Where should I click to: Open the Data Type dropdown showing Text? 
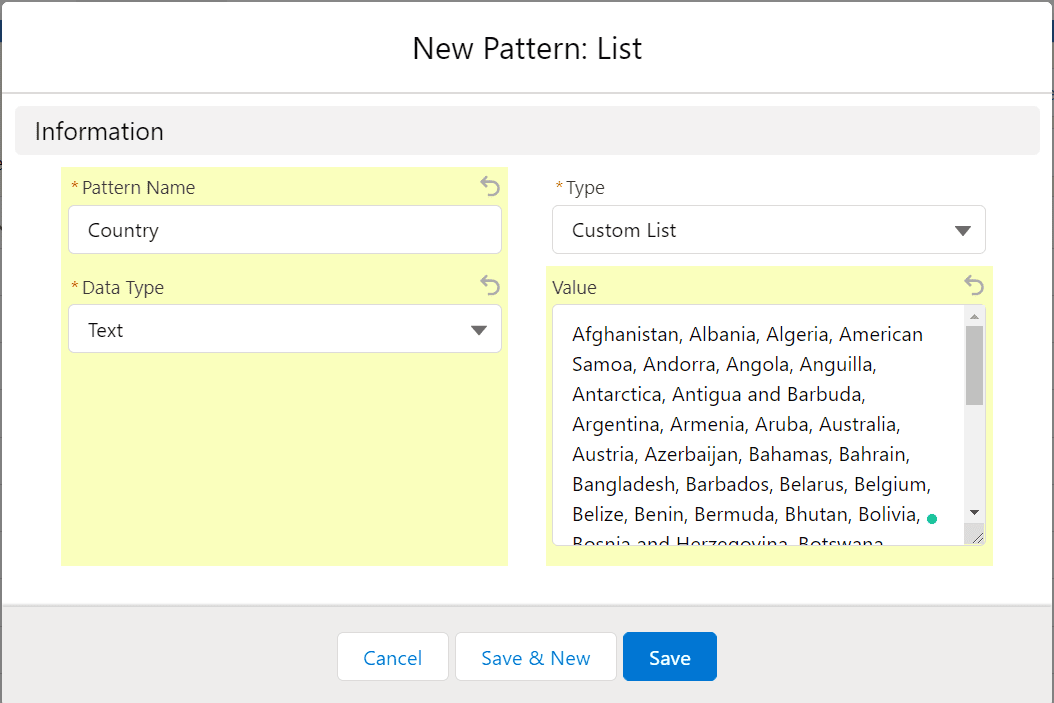[284, 330]
